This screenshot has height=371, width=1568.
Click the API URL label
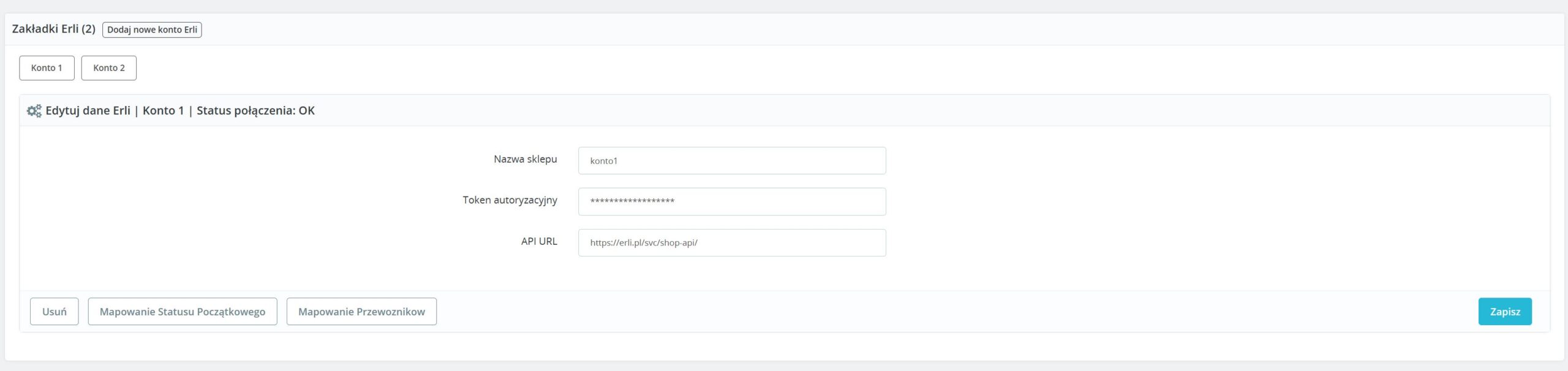tap(539, 241)
